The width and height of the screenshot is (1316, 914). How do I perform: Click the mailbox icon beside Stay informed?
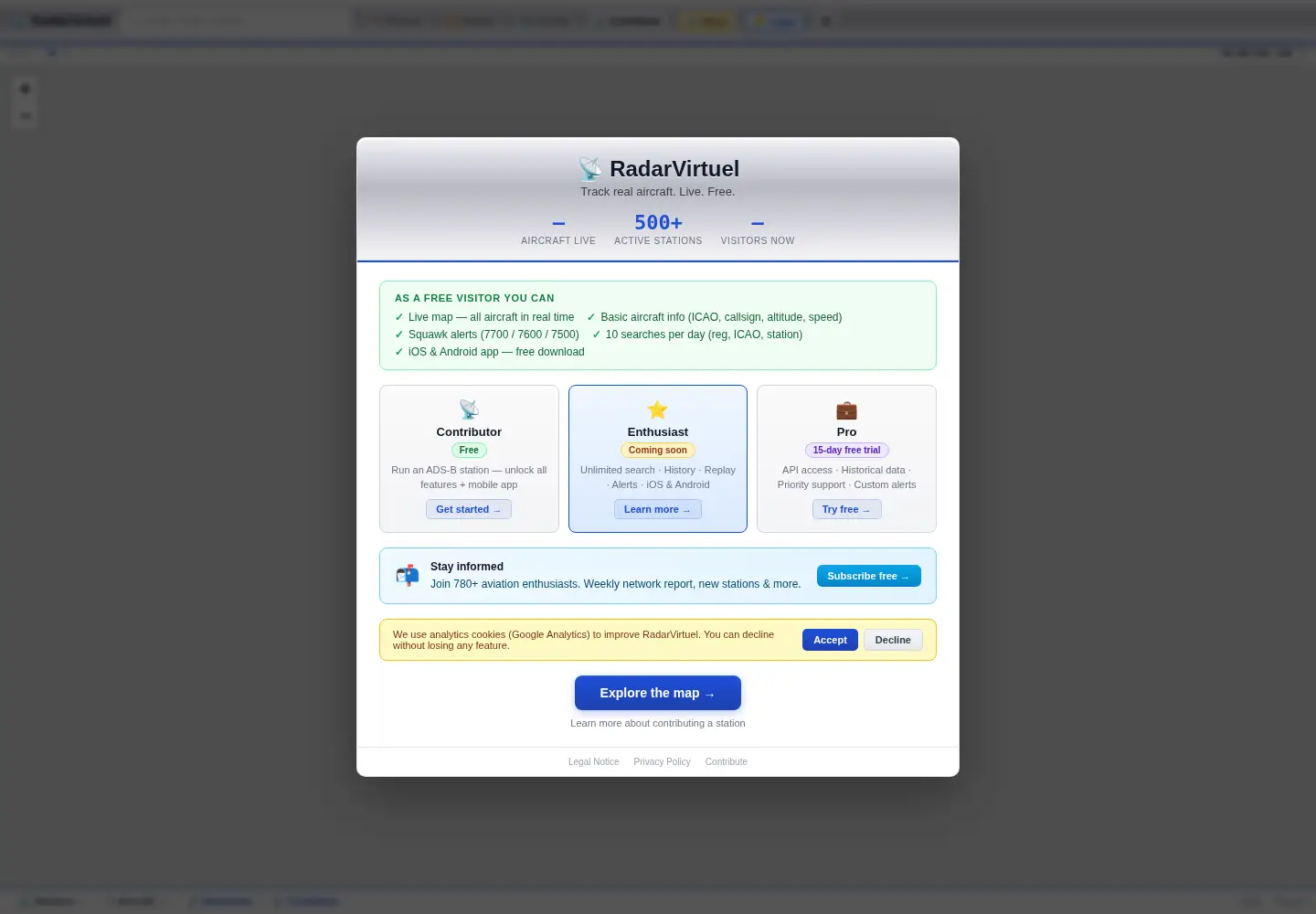(x=408, y=575)
